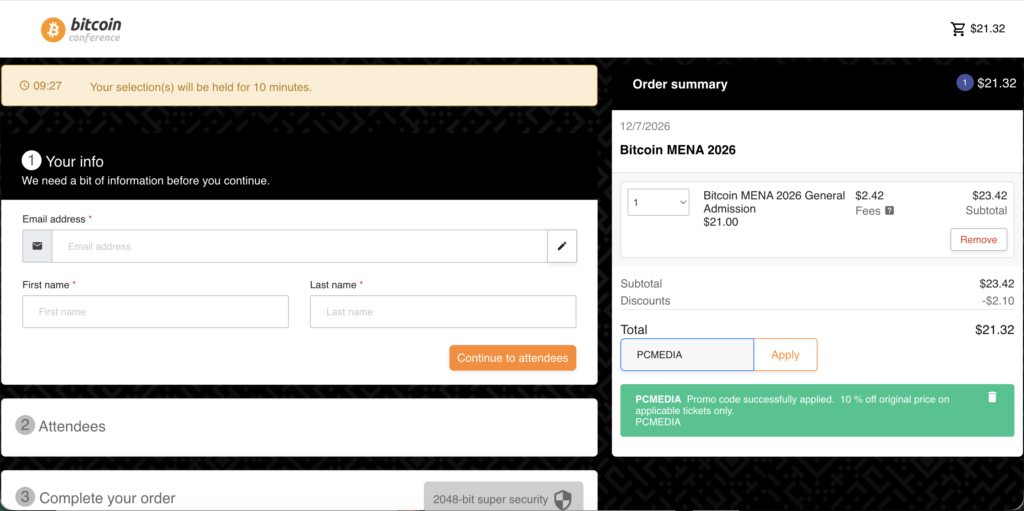Image resolution: width=1024 pixels, height=511 pixels.
Task: Click Bitcoin MENA 2026 General Admission ticket name
Action: (774, 202)
